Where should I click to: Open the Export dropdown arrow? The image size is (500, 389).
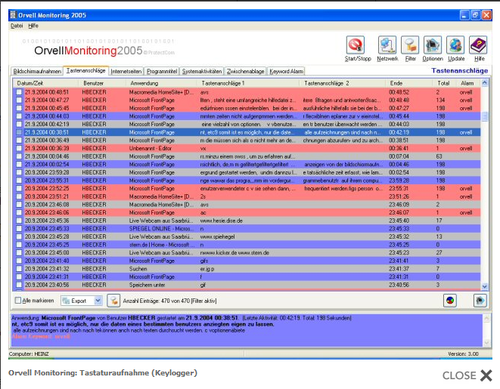tap(98, 301)
